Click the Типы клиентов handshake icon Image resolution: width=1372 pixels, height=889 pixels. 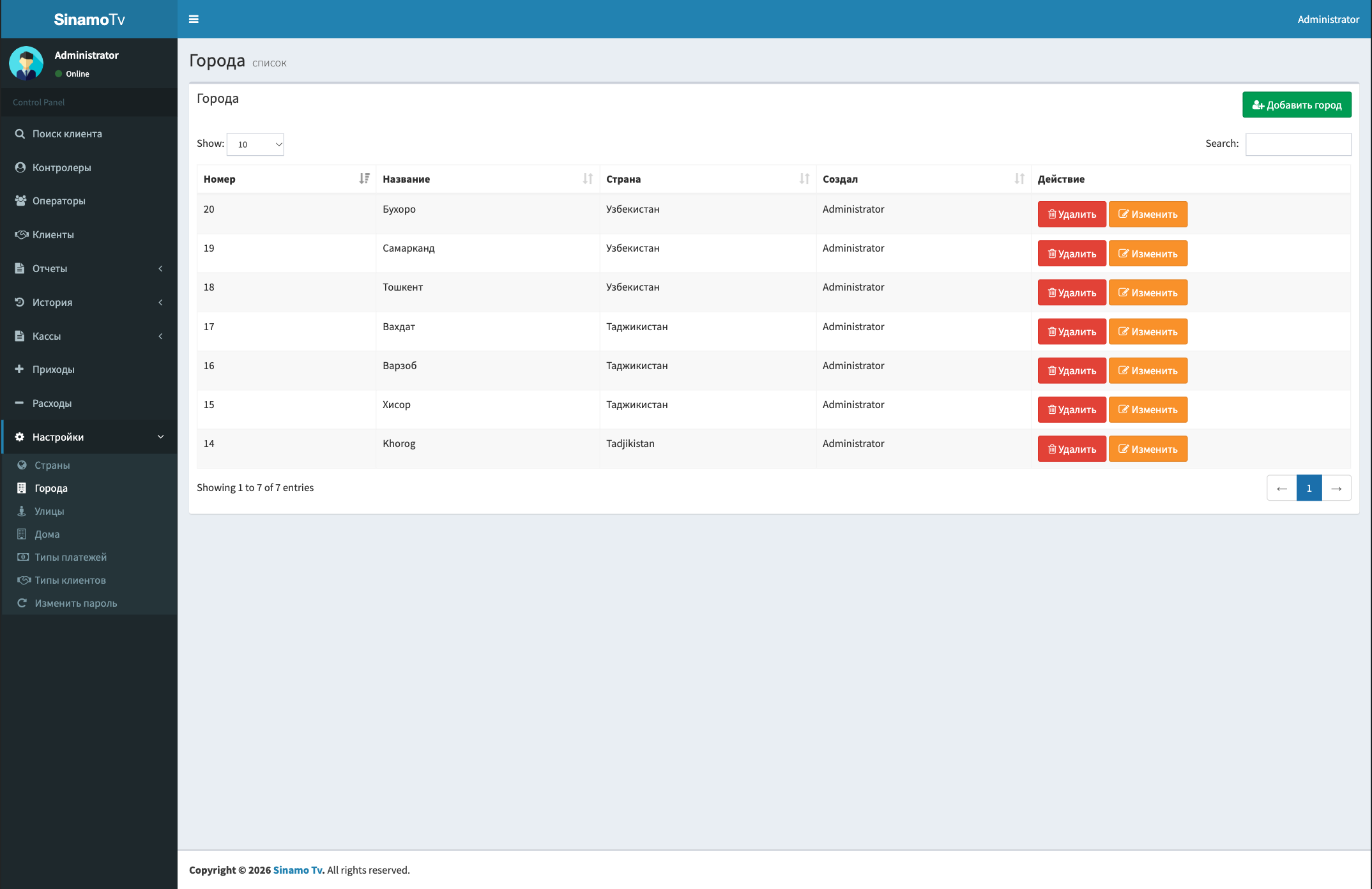[x=24, y=580]
